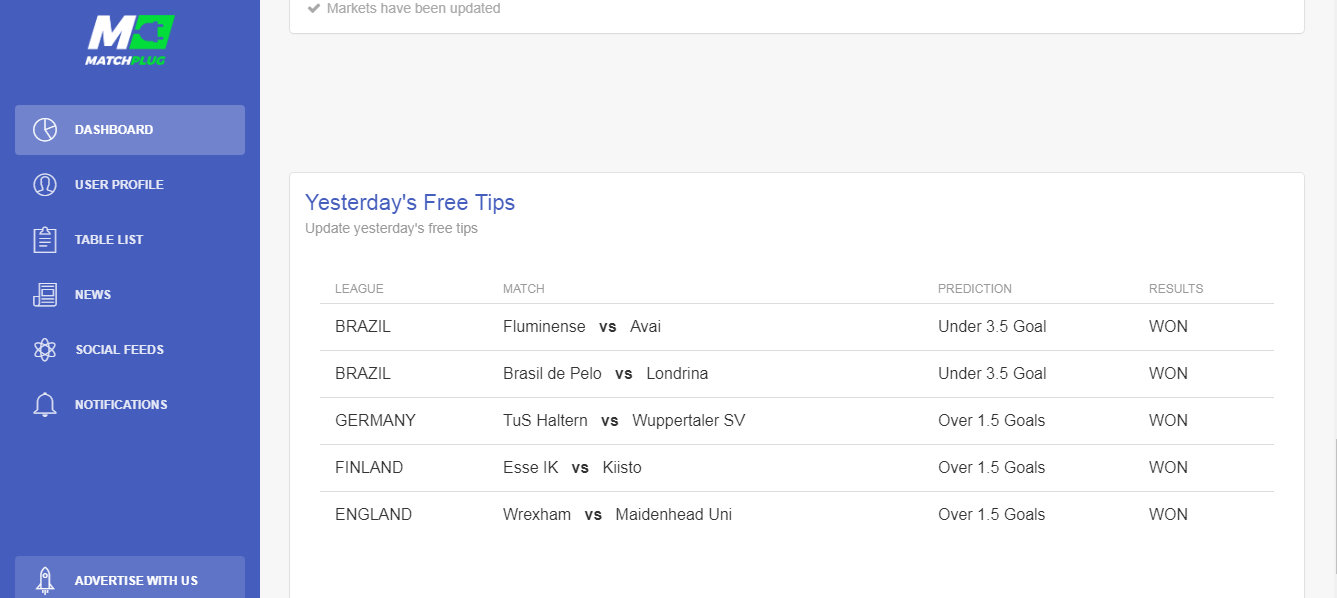1337x598 pixels.
Task: Click the Social Feeds atom icon
Action: click(45, 350)
